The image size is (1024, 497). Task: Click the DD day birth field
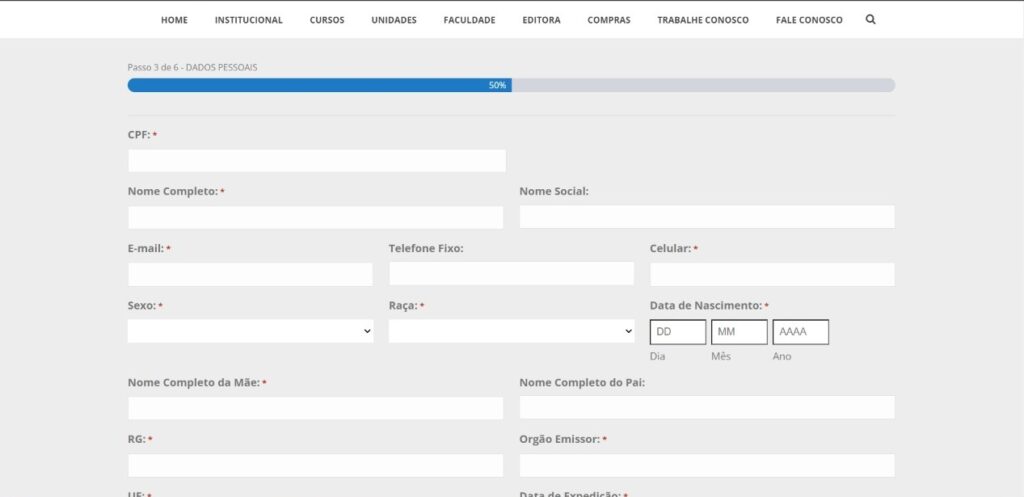tap(678, 332)
